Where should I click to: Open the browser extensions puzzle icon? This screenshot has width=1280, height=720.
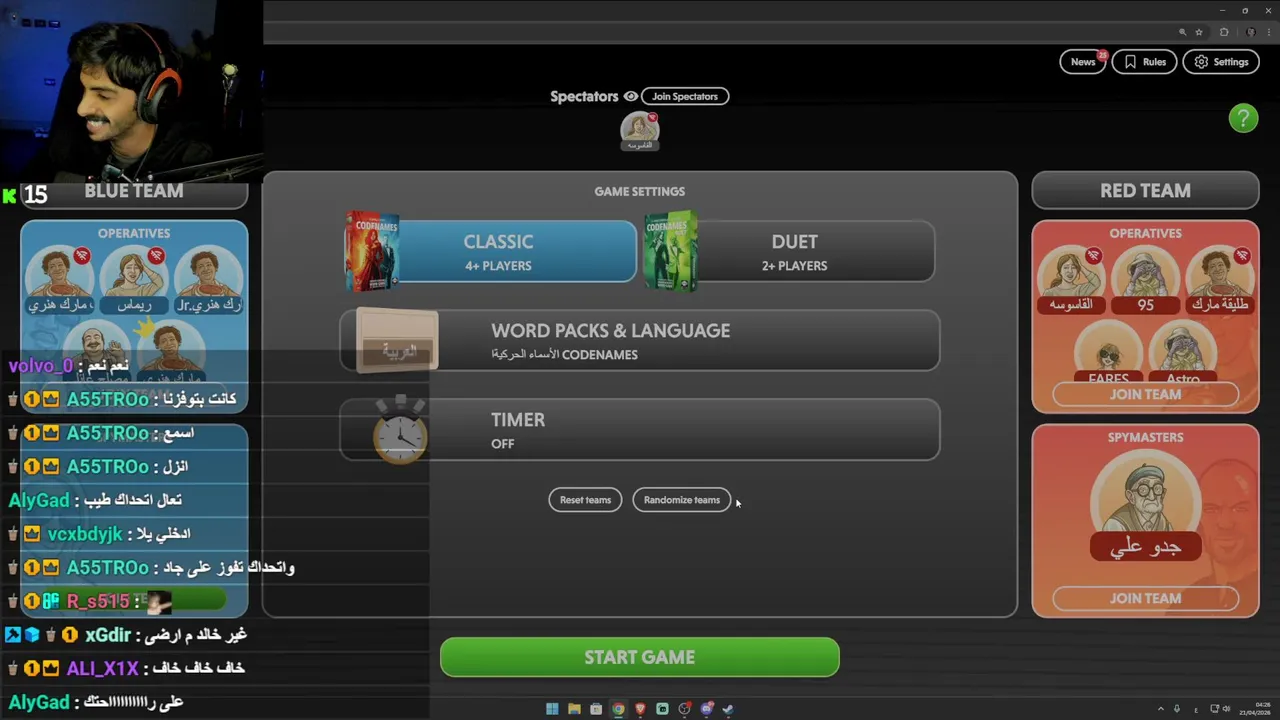click(x=1224, y=32)
